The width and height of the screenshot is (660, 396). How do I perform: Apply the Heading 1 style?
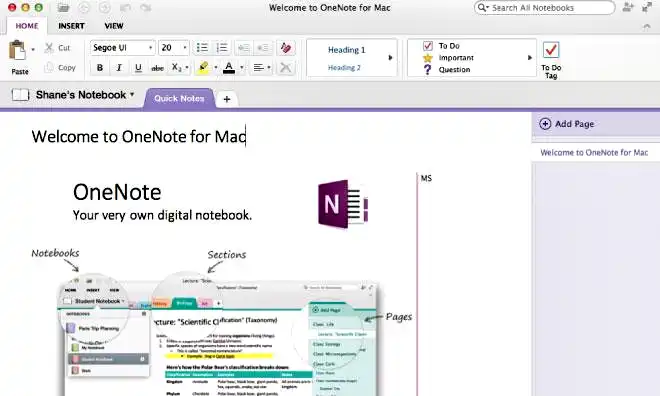(x=347, y=50)
